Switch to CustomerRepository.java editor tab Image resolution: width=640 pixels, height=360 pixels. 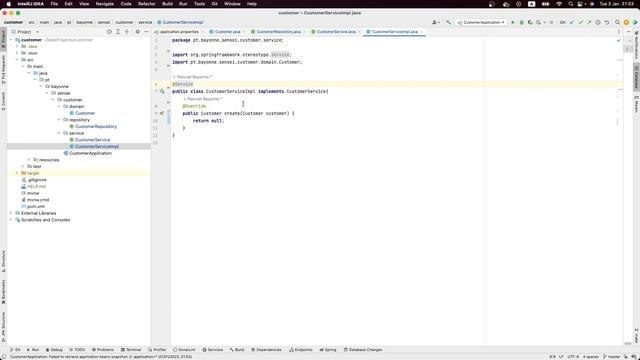click(x=278, y=32)
